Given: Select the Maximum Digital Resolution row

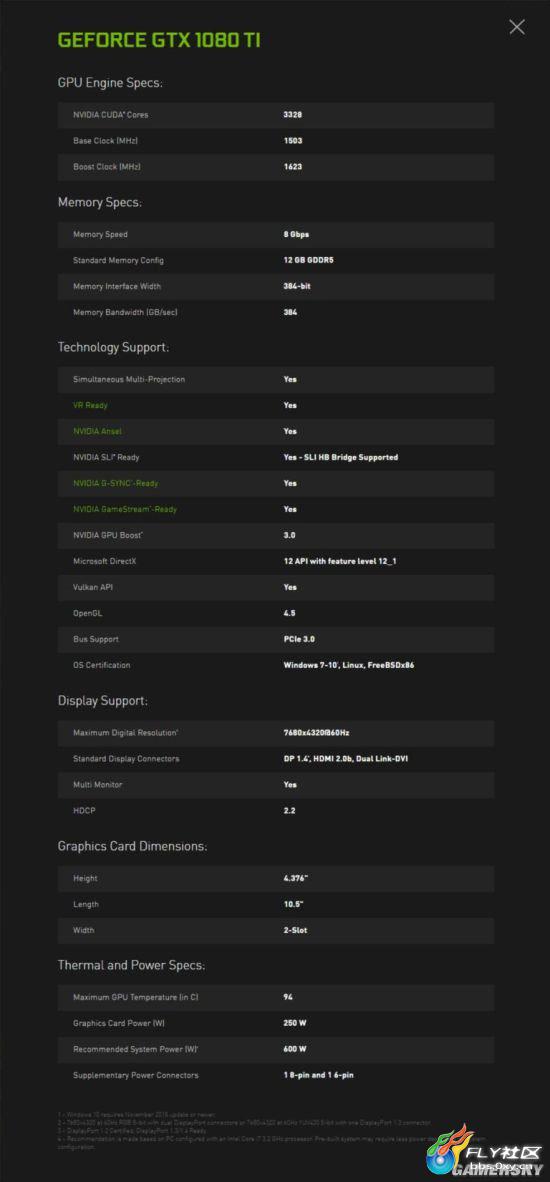Looking at the screenshot, I should point(276,733).
